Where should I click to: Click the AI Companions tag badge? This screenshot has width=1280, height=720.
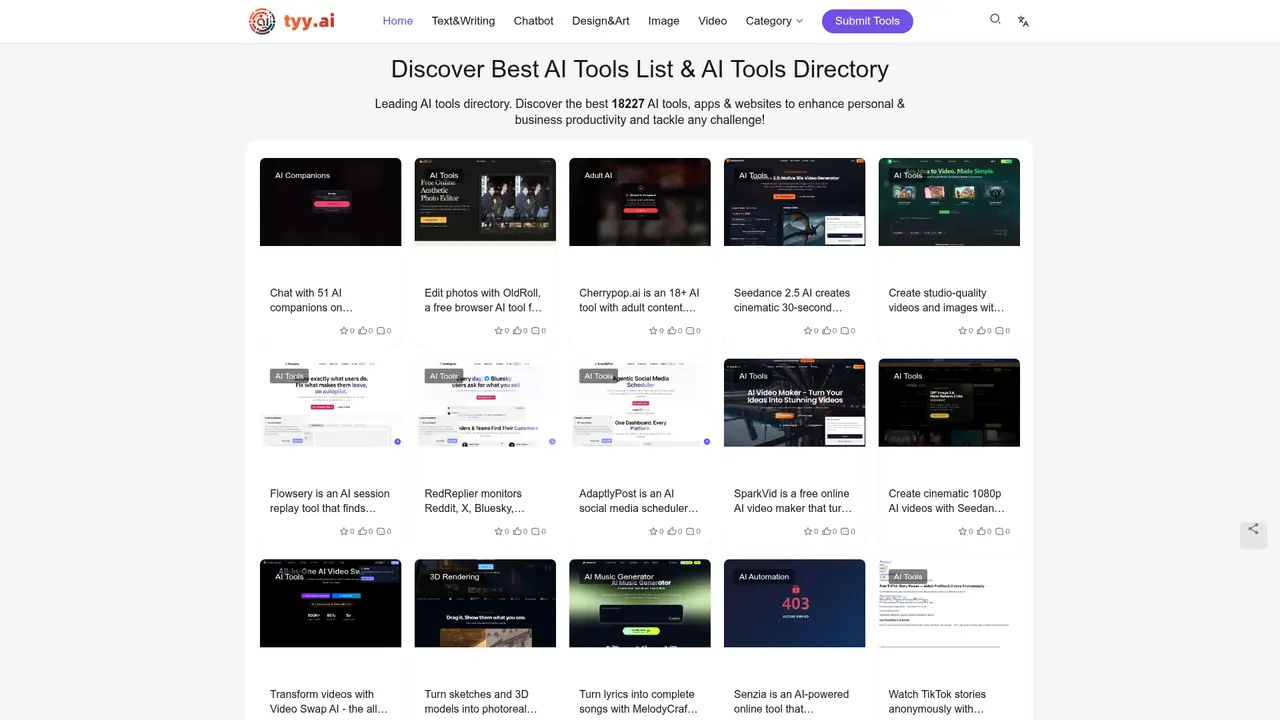(302, 175)
